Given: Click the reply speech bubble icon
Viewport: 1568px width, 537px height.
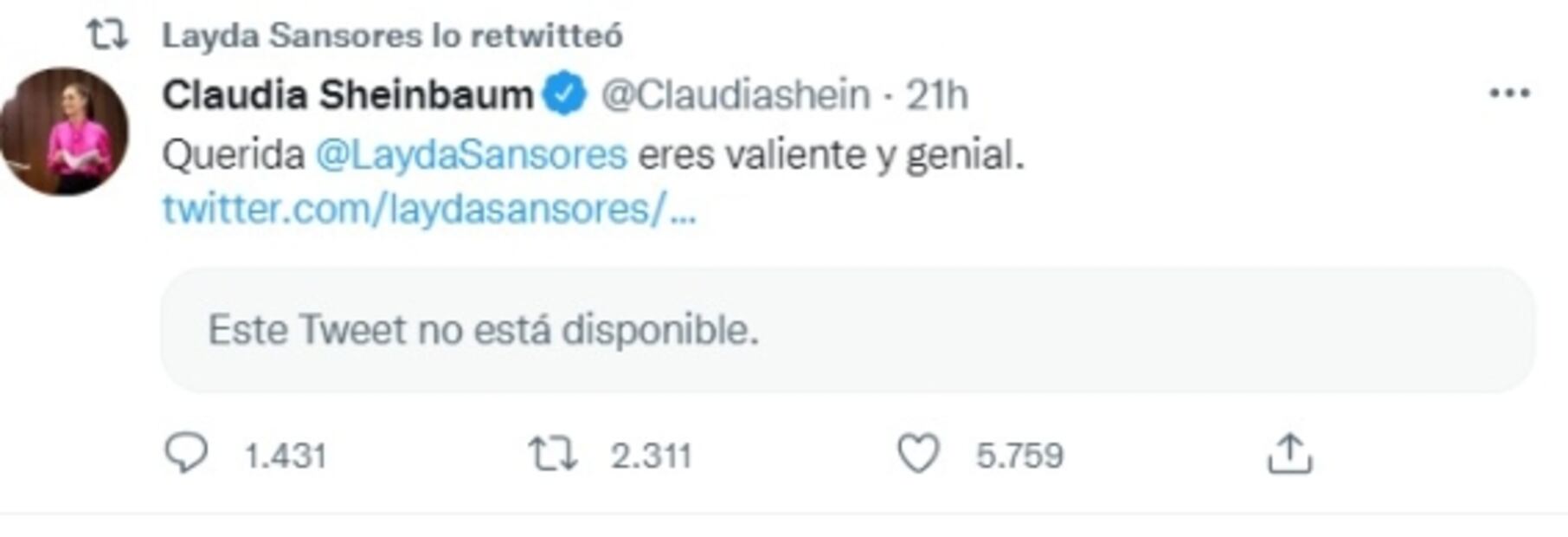Looking at the screenshot, I should pyautogui.click(x=186, y=453).
